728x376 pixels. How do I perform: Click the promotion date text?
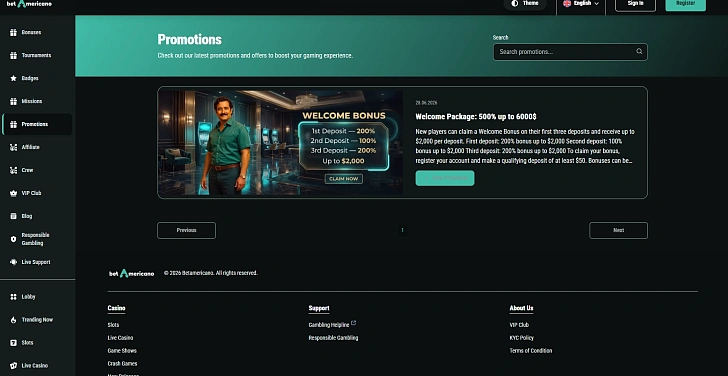[x=426, y=103]
